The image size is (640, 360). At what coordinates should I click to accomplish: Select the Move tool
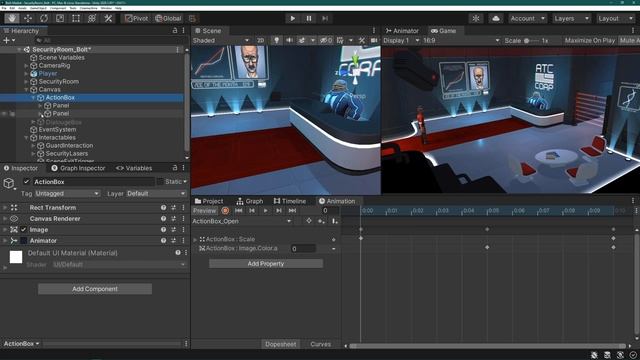click(28, 18)
